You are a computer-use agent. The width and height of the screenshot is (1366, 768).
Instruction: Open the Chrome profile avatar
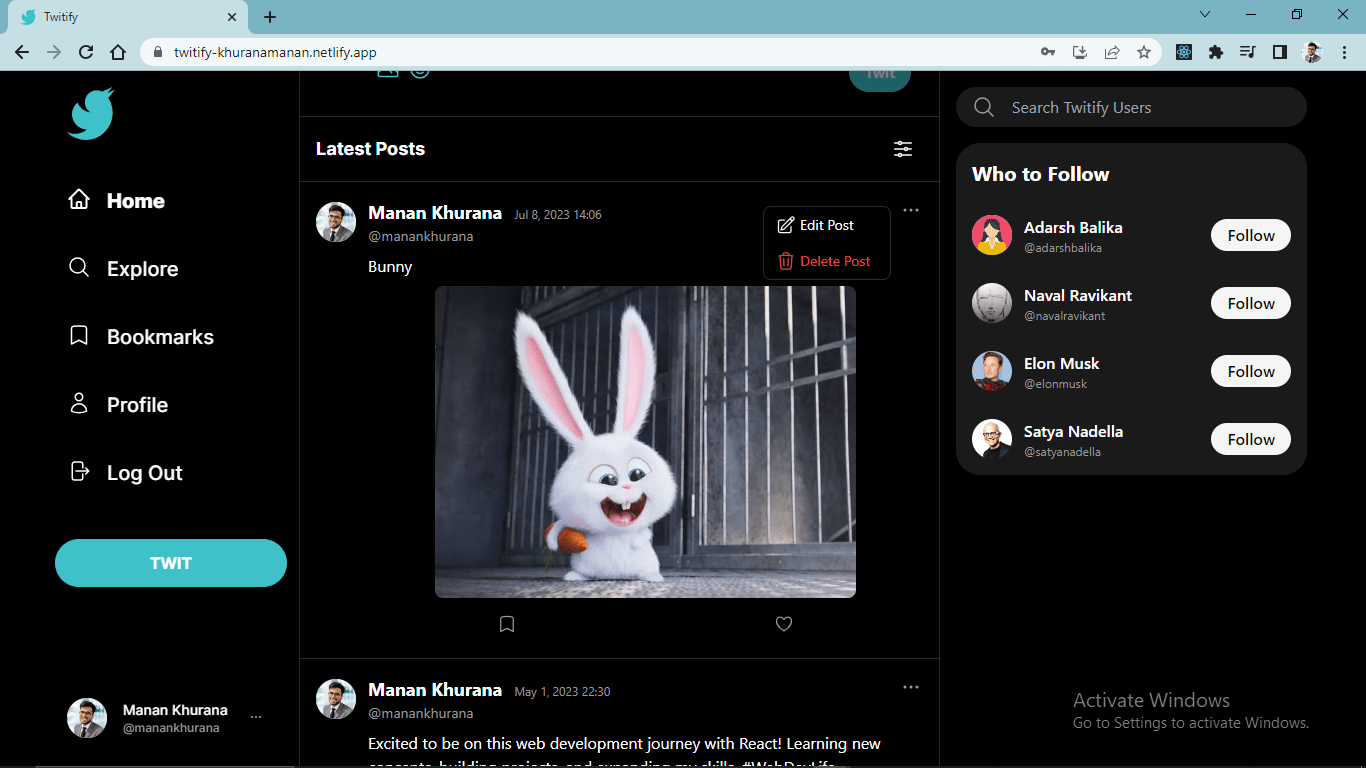click(1312, 52)
